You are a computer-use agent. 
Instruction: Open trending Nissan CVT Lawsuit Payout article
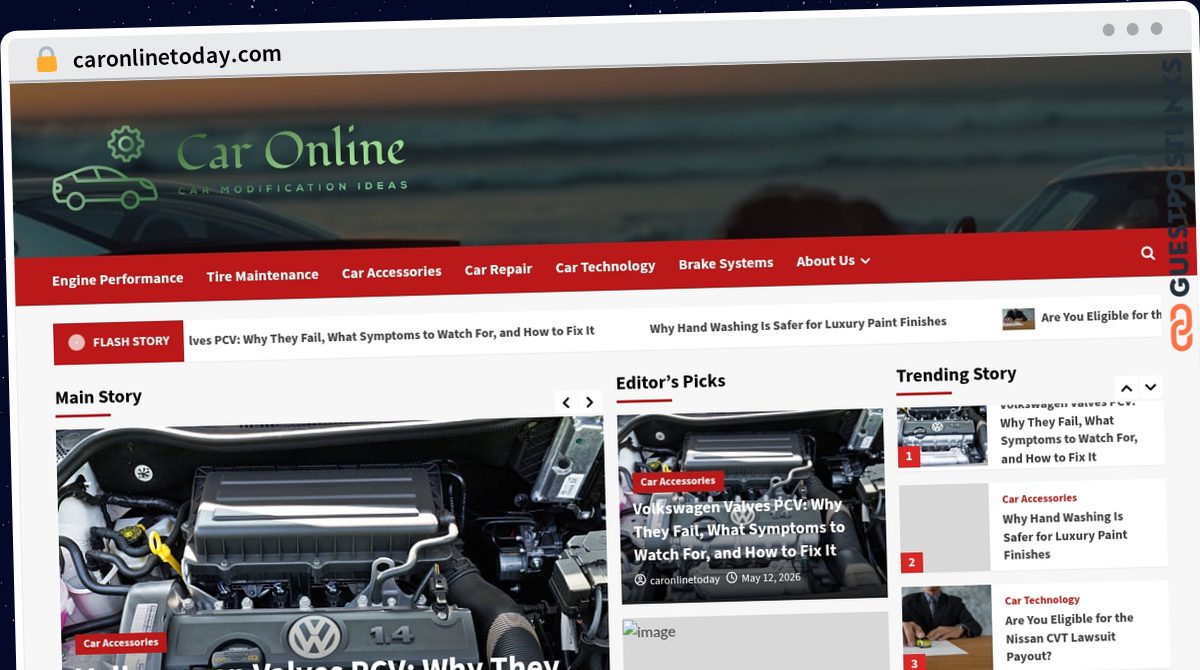(x=1069, y=637)
